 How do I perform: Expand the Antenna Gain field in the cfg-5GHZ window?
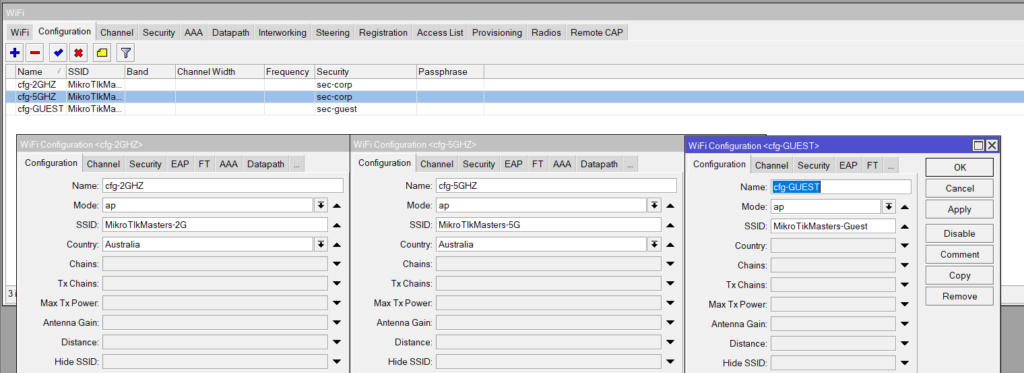pyautogui.click(x=671, y=323)
